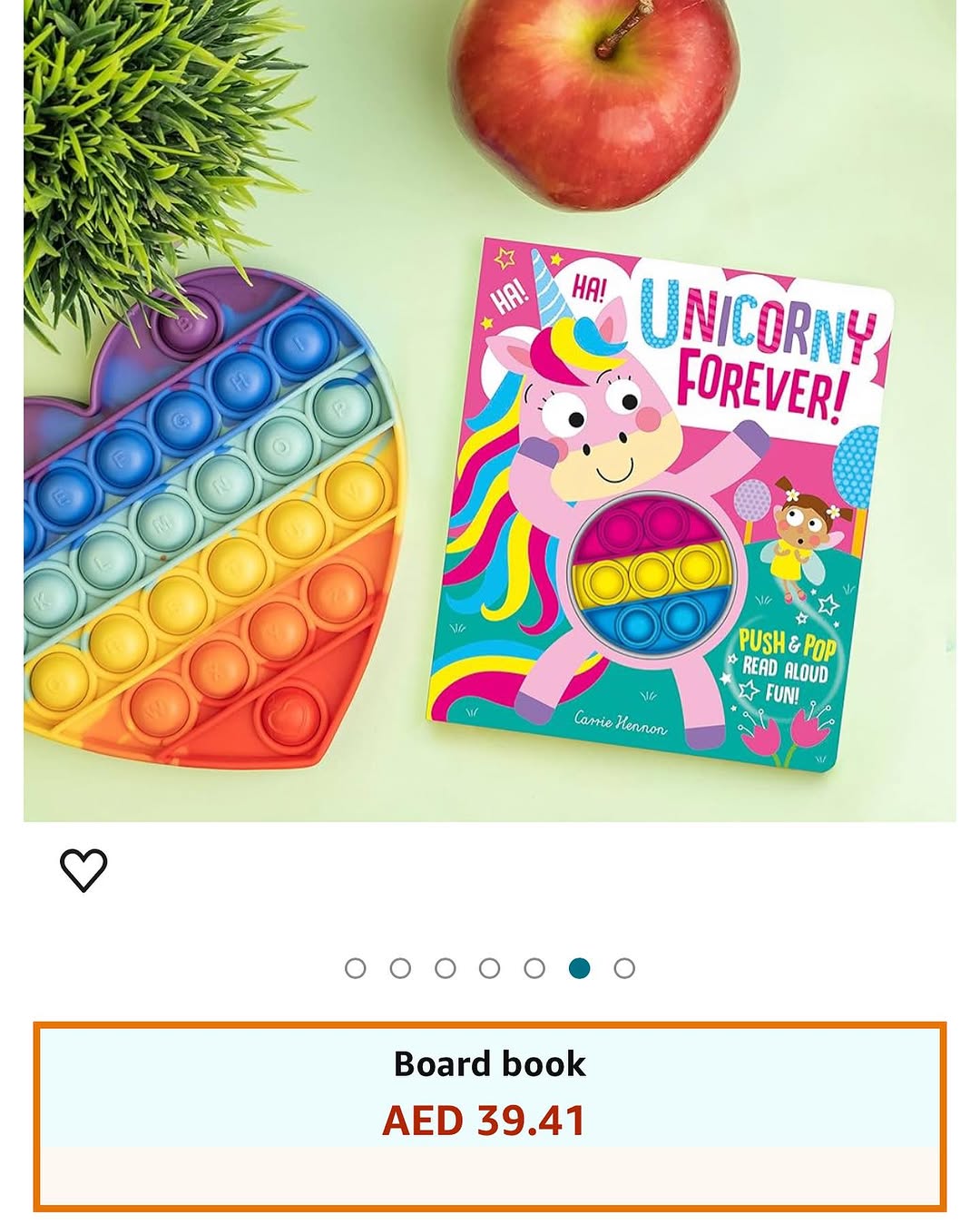Click the Carrie Hennon author name
The image size is (980, 1224).
pos(621,724)
